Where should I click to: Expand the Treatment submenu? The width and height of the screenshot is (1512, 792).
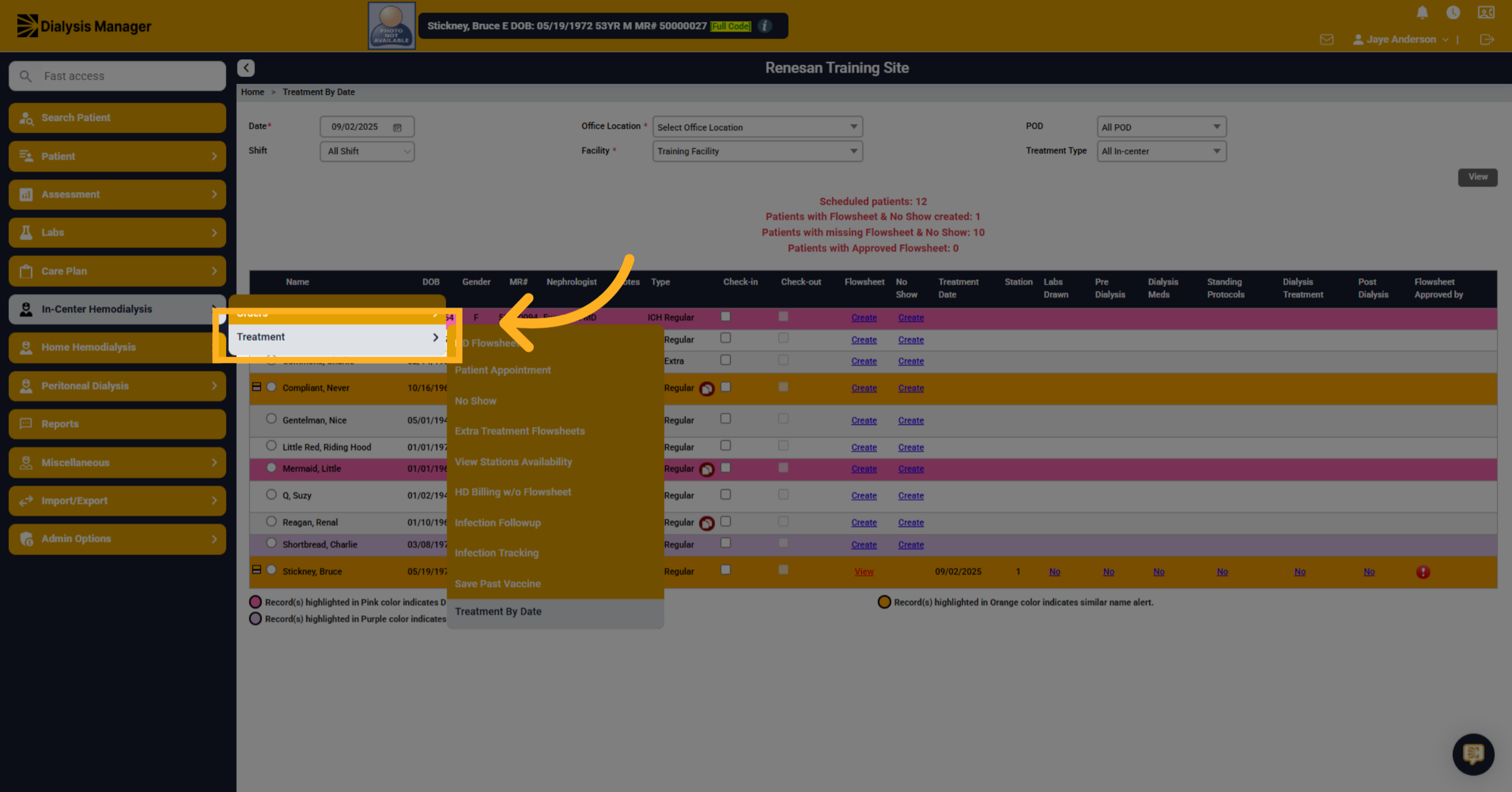(x=337, y=337)
